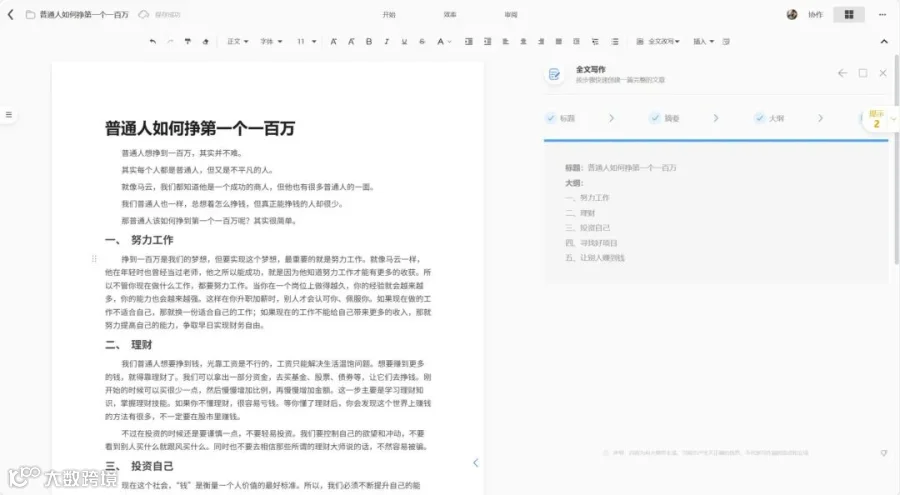Click the heading 一、努力工作
This screenshot has width=900, height=495.
(x=139, y=240)
